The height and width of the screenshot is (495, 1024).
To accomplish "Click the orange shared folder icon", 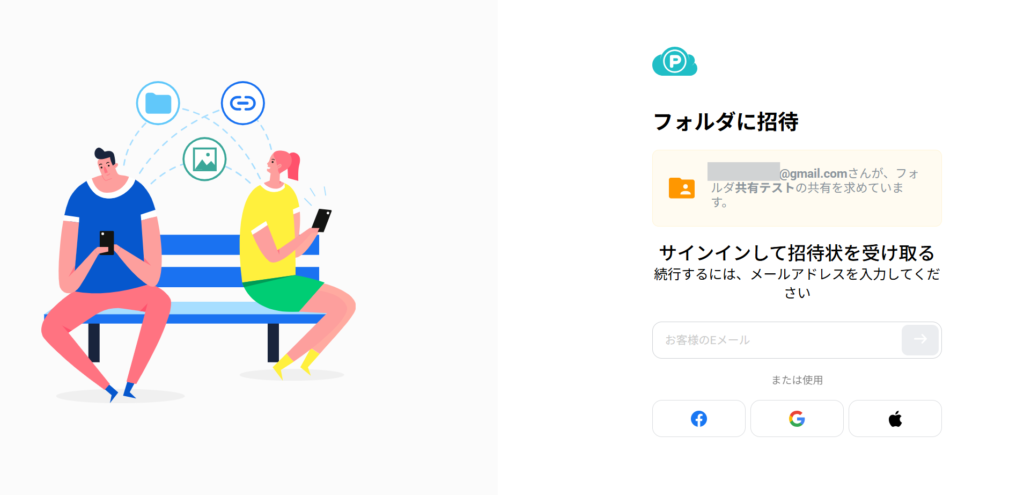I will pos(682,188).
